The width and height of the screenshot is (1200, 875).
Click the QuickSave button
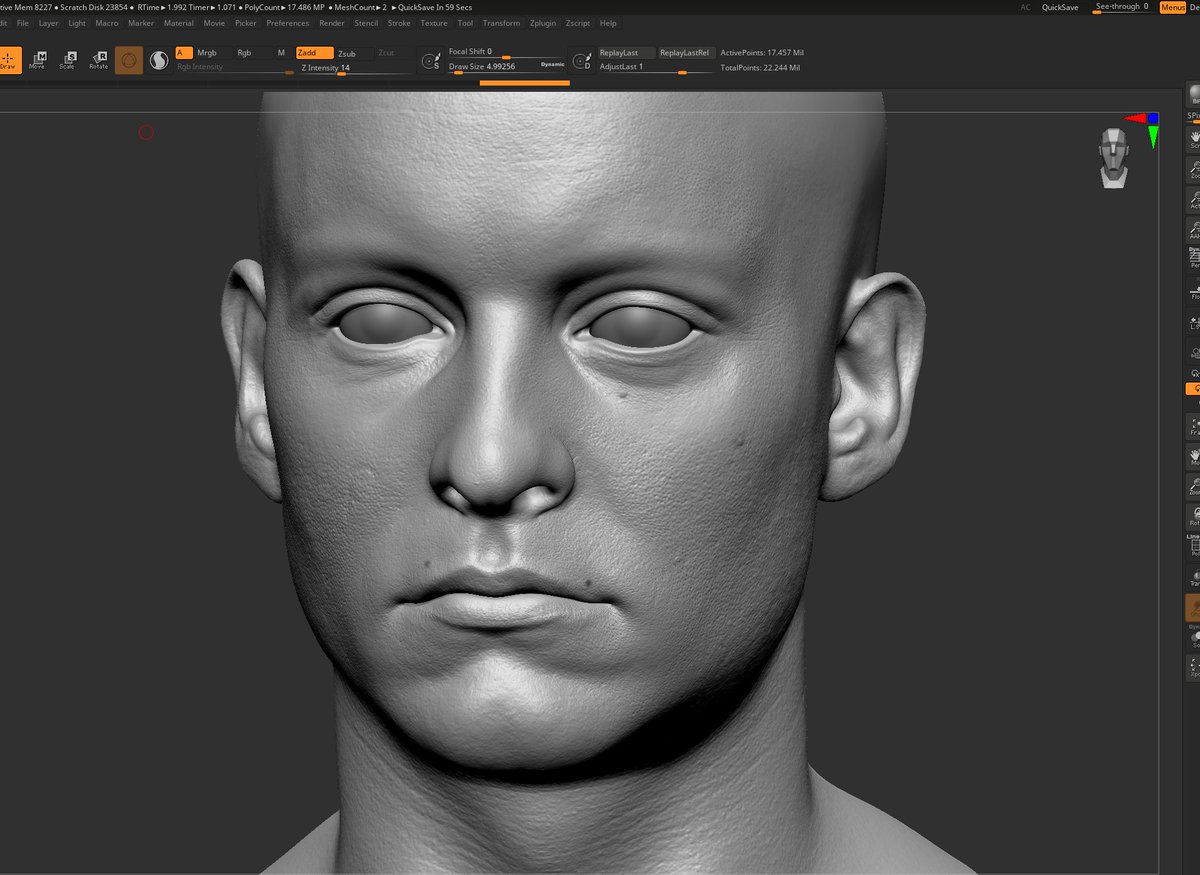[1060, 7]
